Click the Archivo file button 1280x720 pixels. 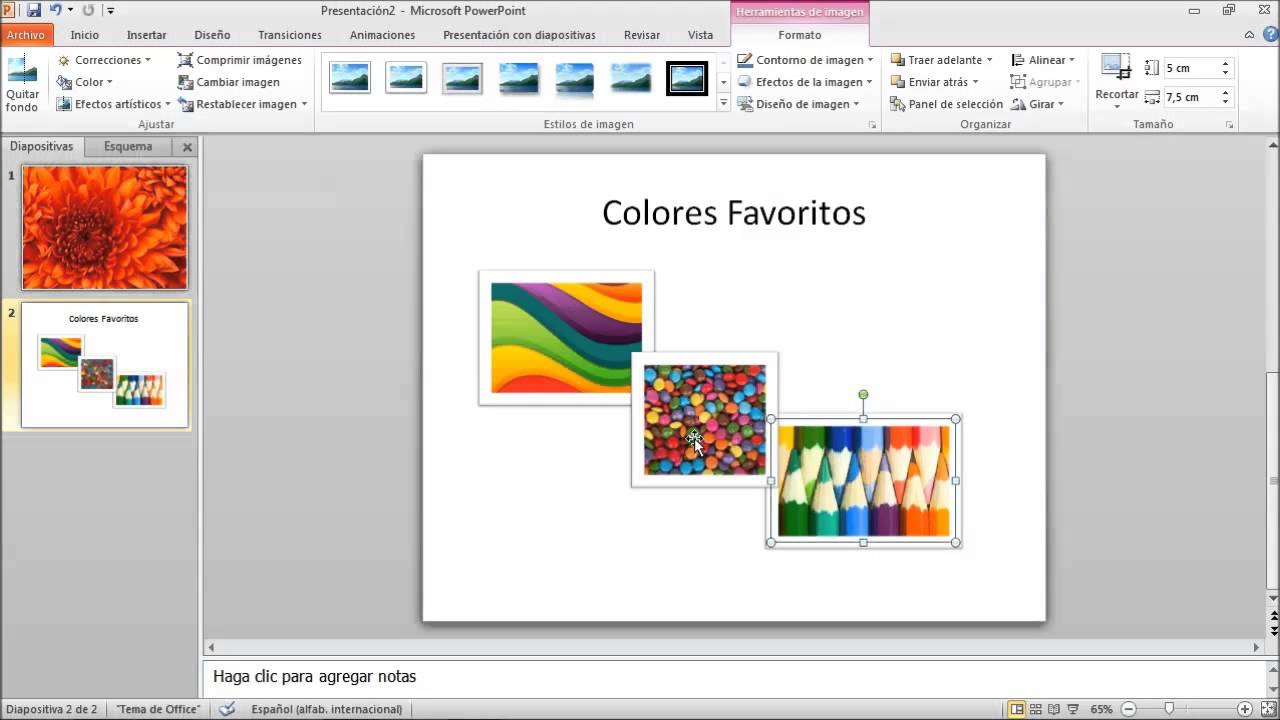click(x=26, y=35)
